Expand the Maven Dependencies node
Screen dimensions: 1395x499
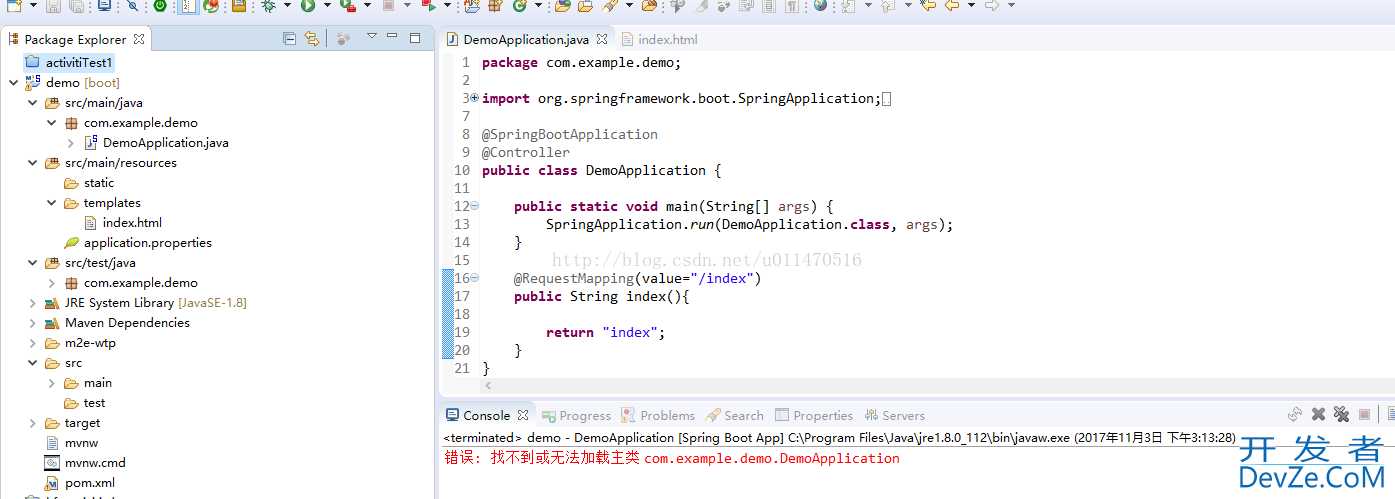click(33, 323)
